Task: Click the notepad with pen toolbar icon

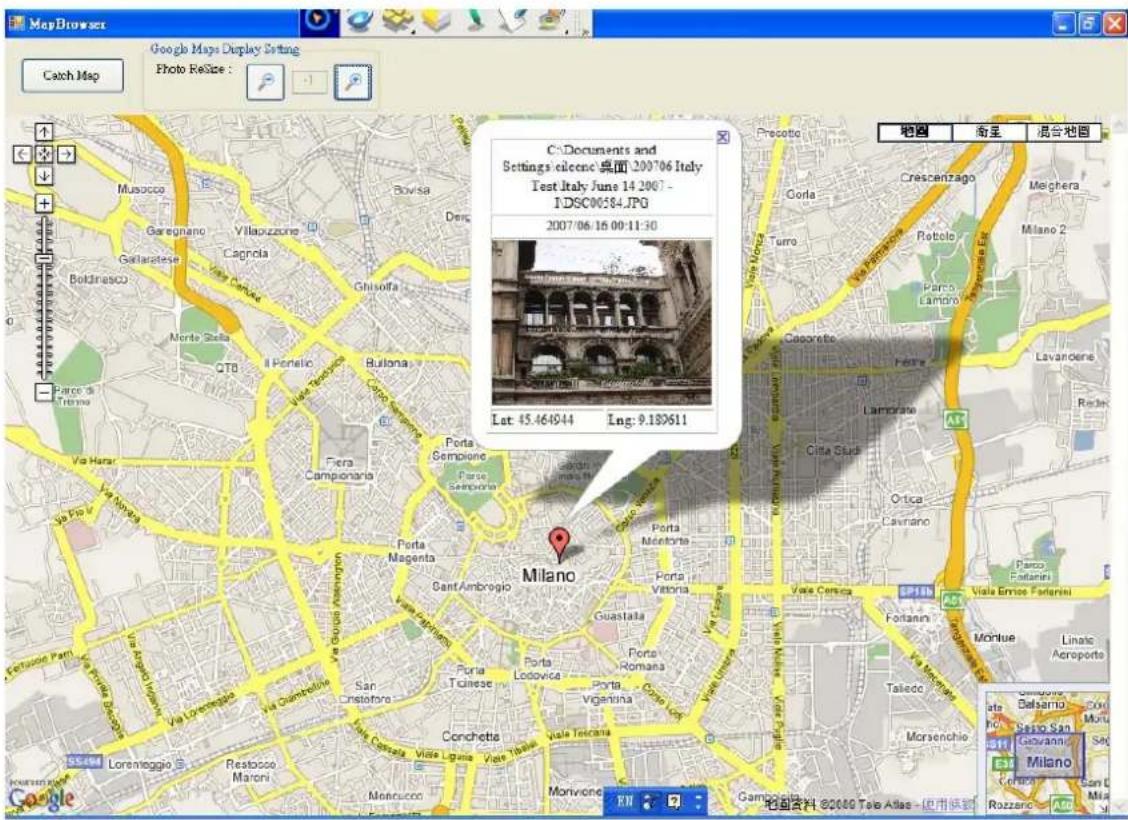Action: 512,19
